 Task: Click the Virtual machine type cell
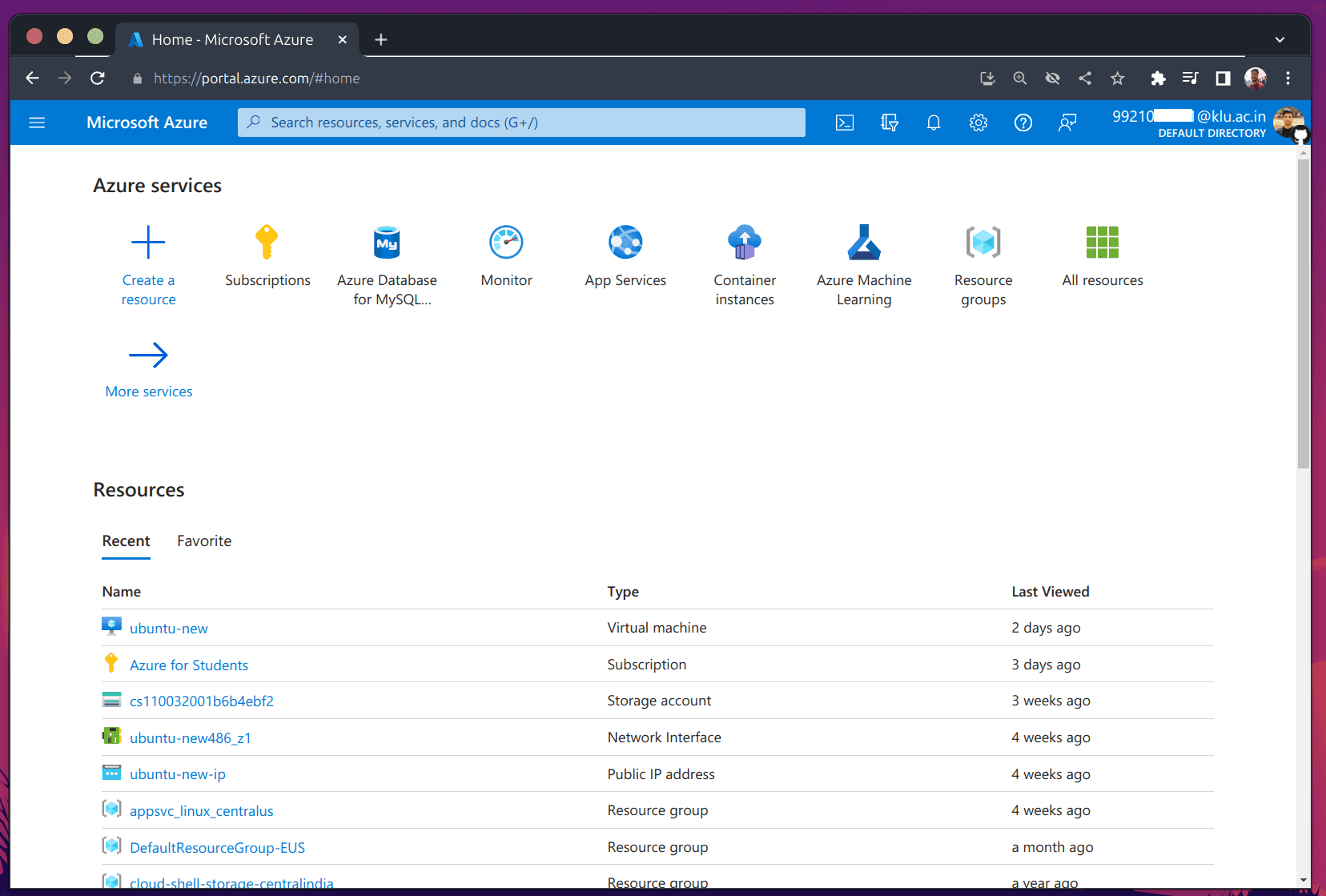point(657,628)
